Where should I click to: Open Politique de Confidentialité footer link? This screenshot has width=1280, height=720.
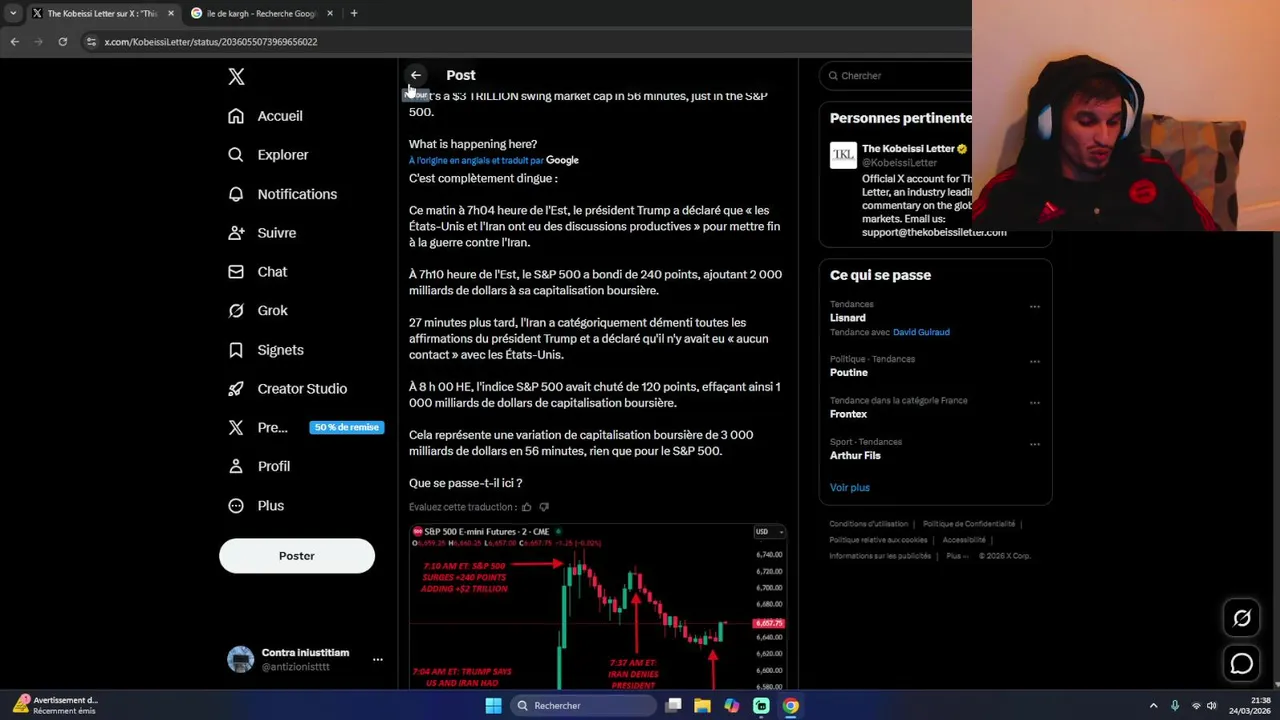[x=969, y=524]
